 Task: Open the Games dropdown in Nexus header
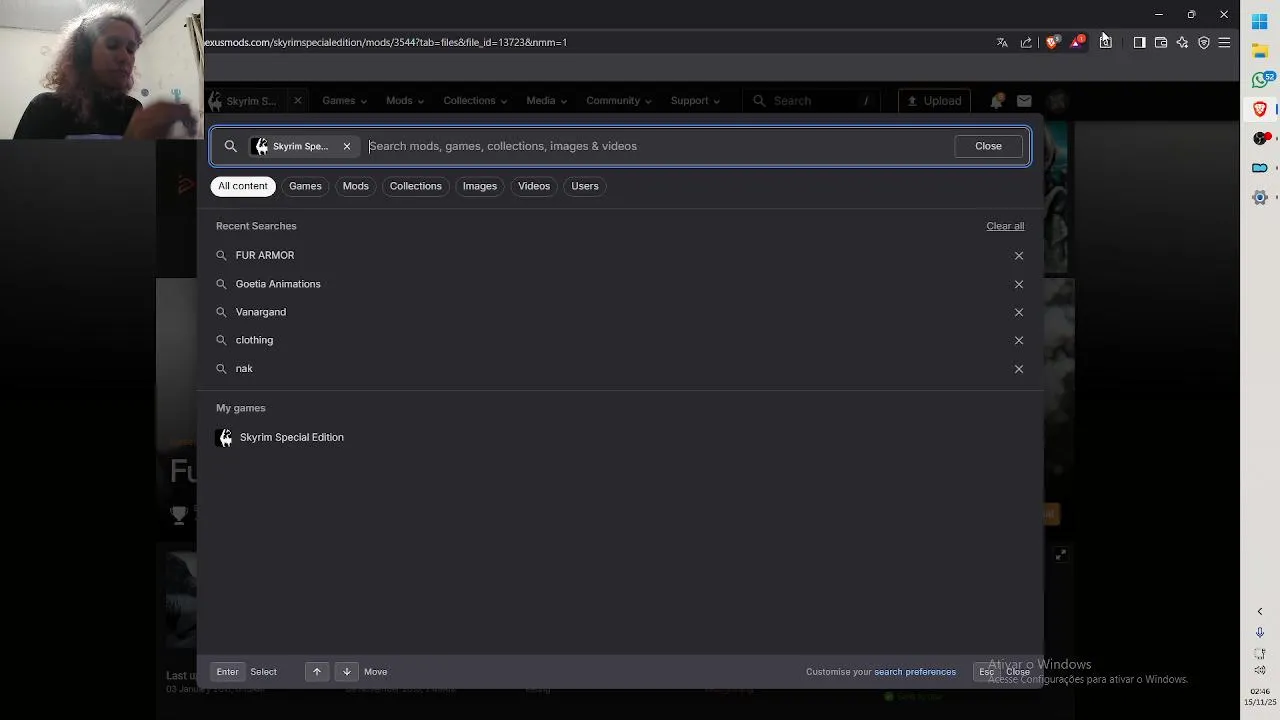coord(344,101)
